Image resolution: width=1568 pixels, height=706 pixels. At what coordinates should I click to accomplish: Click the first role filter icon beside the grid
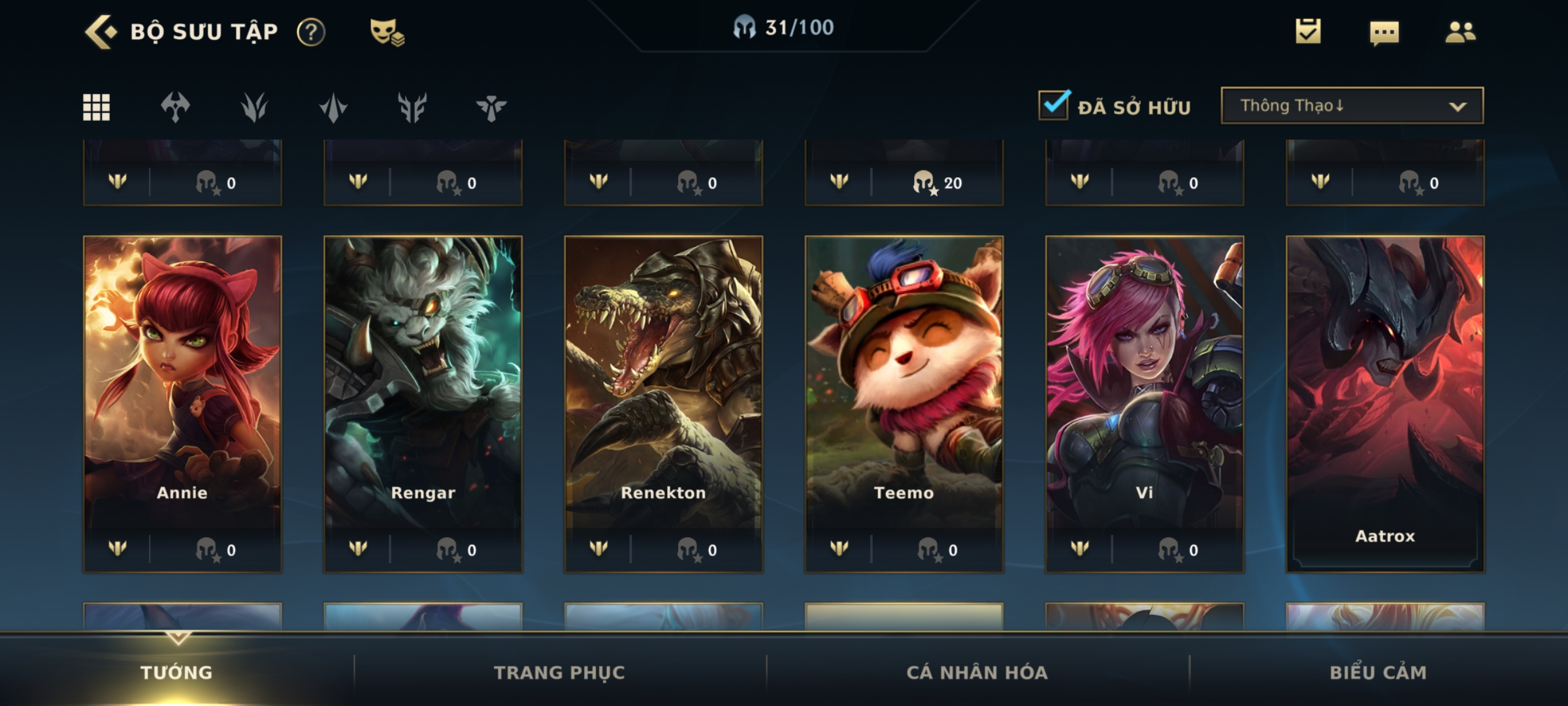pyautogui.click(x=175, y=107)
